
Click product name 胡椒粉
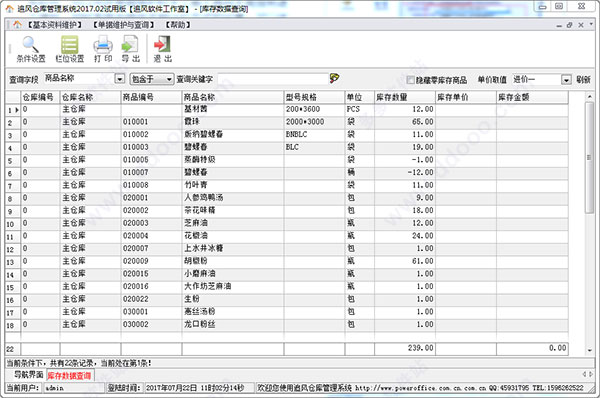pyautogui.click(x=196, y=261)
